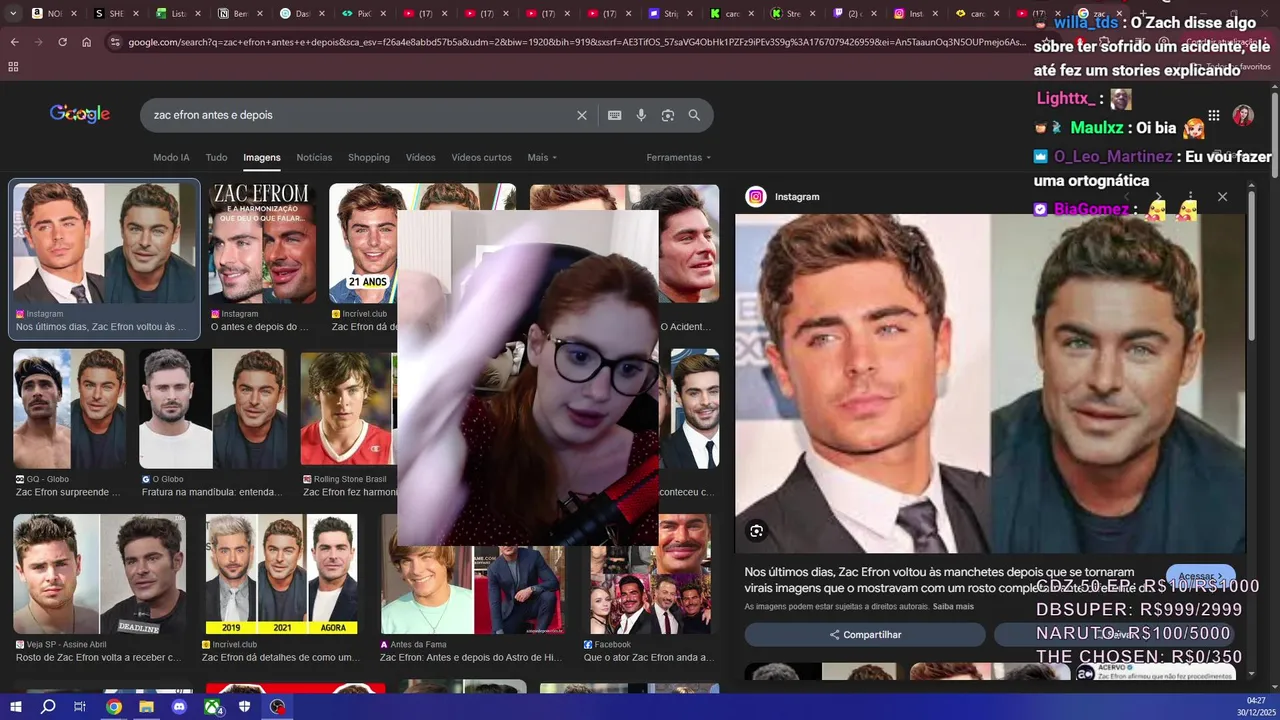This screenshot has height=720, width=1280.
Task: Open Xbox app from the taskbar
Action: [x=213, y=707]
